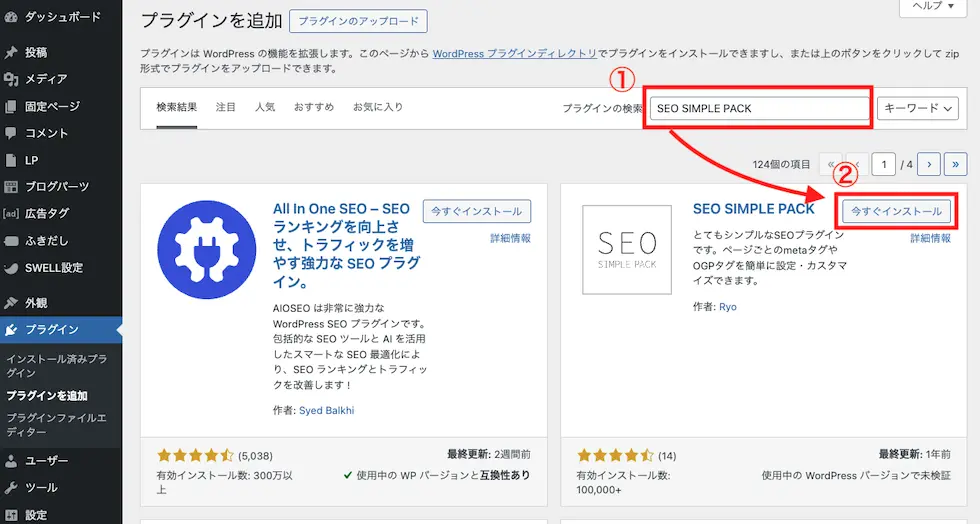The width and height of the screenshot is (980, 524).
Task: Open ダッシュボード in the sidebar
Action: coord(62,17)
